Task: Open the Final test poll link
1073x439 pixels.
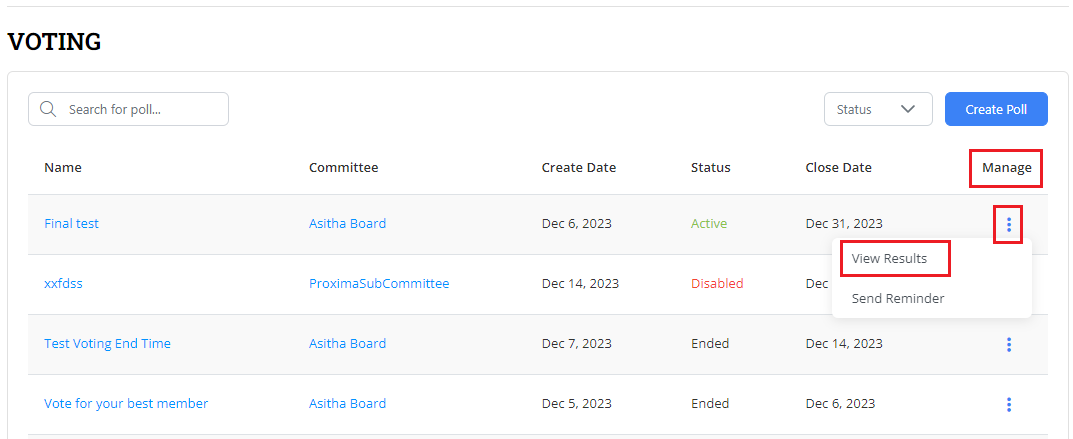Action: click(71, 224)
